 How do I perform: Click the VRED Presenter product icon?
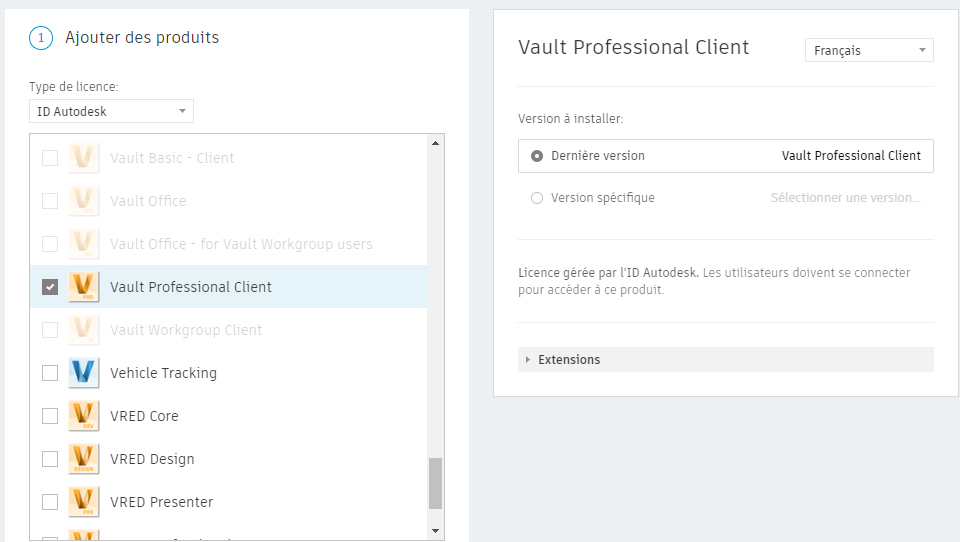(x=83, y=502)
